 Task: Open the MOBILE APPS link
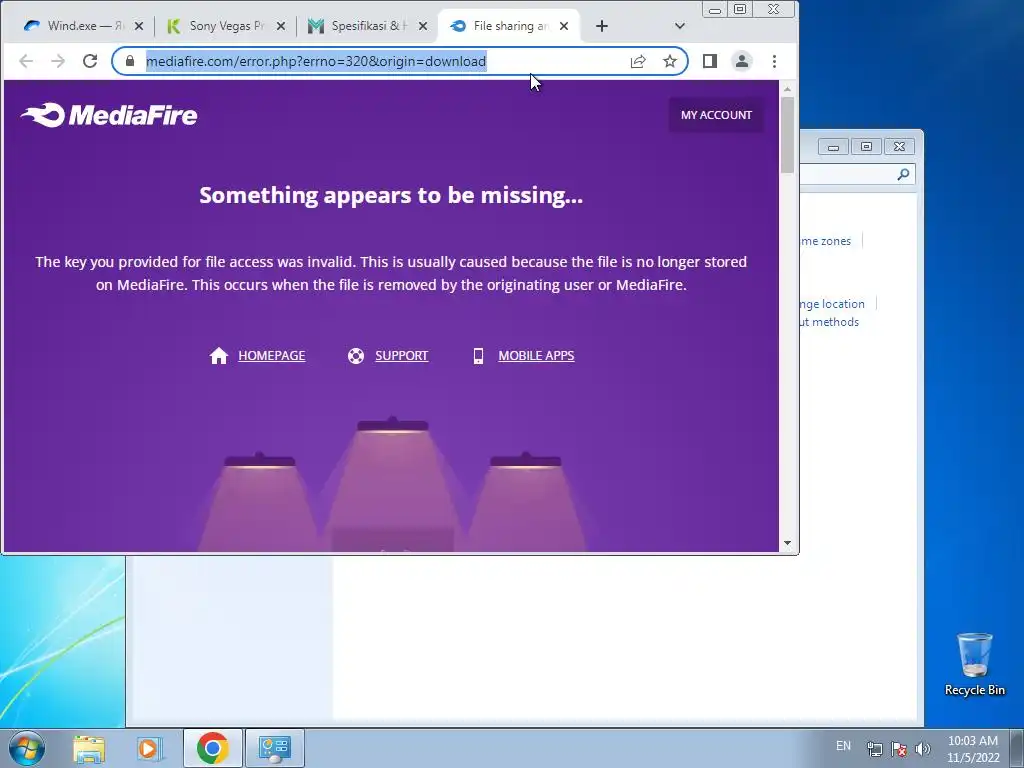tap(536, 355)
